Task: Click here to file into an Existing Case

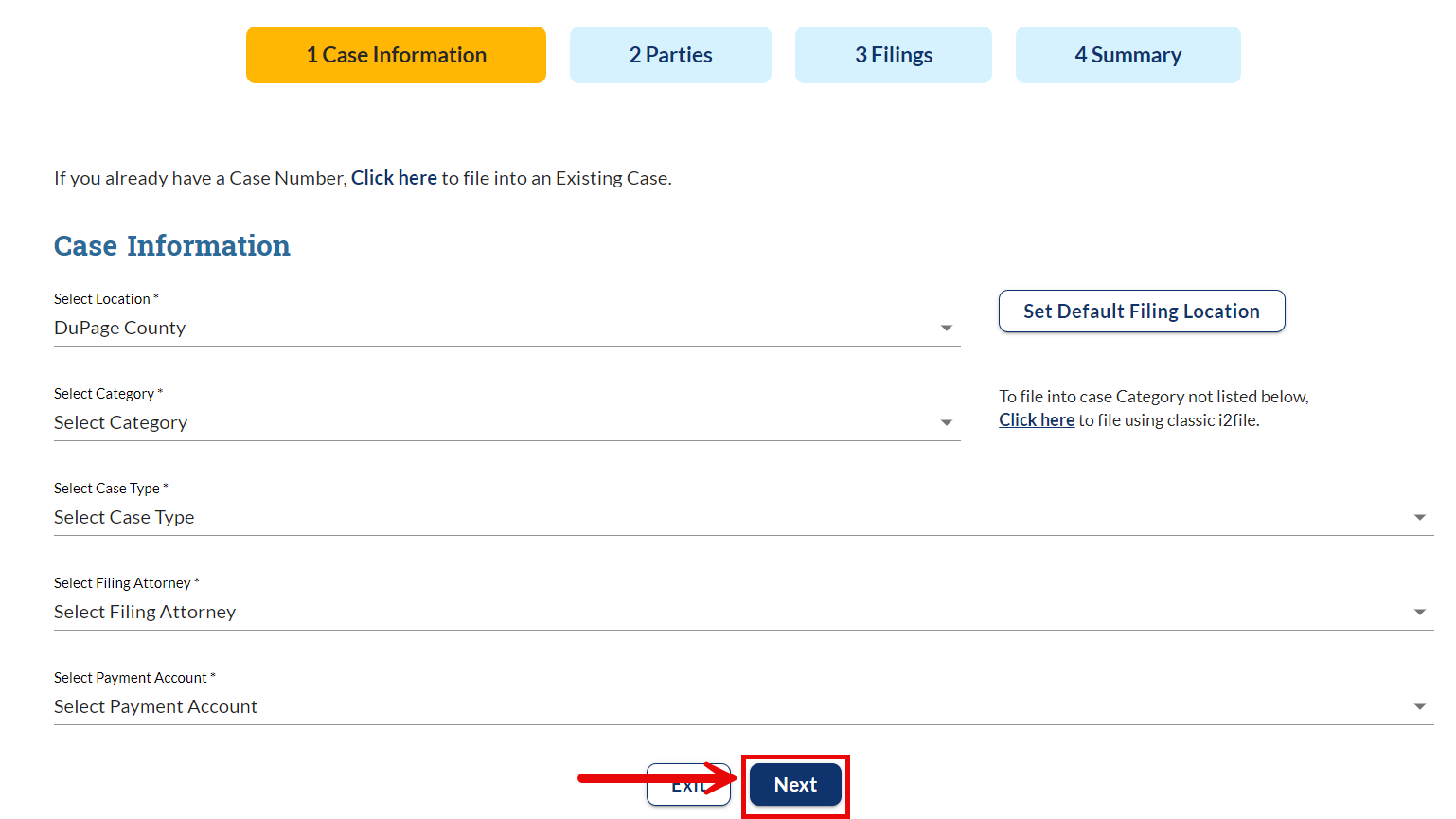Action: pos(394,177)
